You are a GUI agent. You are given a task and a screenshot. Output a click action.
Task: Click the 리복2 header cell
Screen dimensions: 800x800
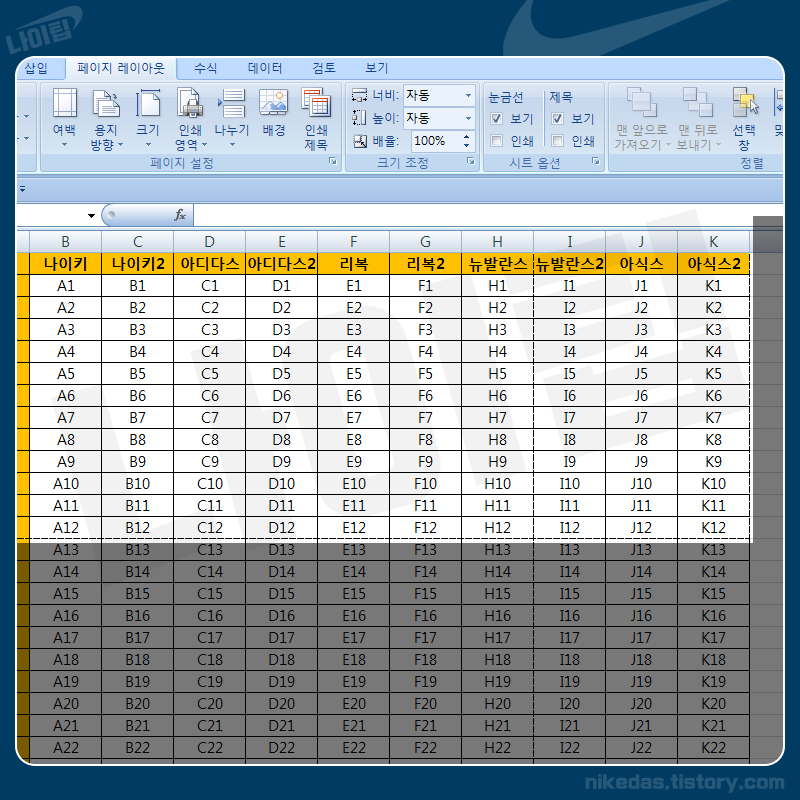[x=426, y=264]
